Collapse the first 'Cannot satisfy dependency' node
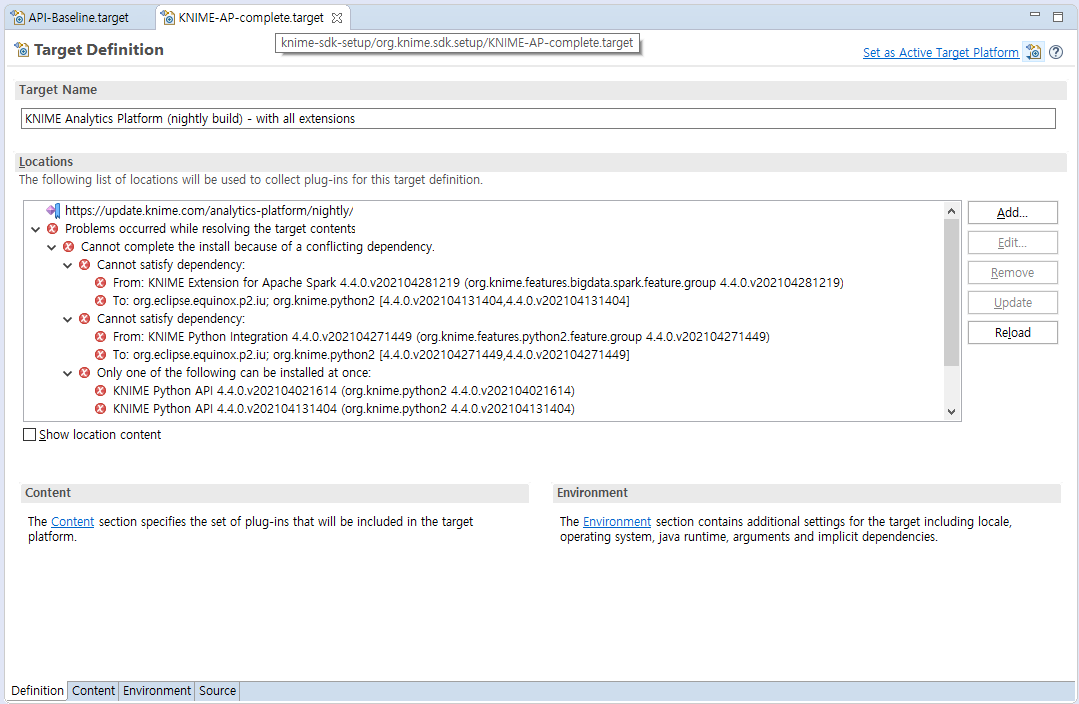The image size is (1079, 704). (x=67, y=265)
